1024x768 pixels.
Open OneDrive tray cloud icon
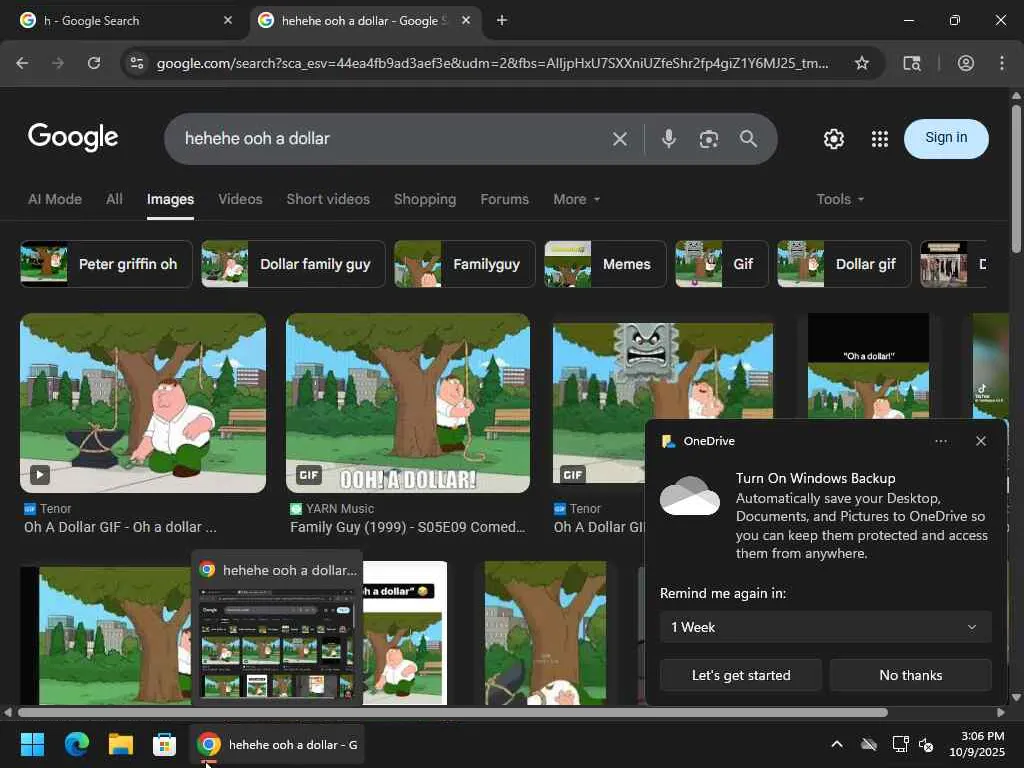[x=868, y=744]
